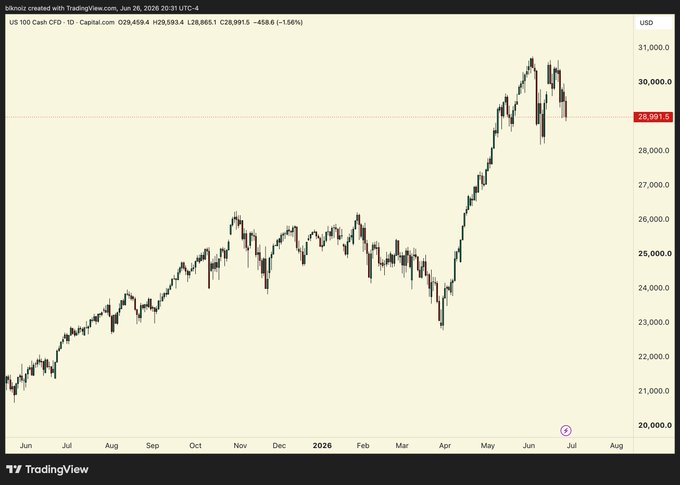The width and height of the screenshot is (680, 485).
Task: Click the Nov time axis label
Action: [x=240, y=446]
